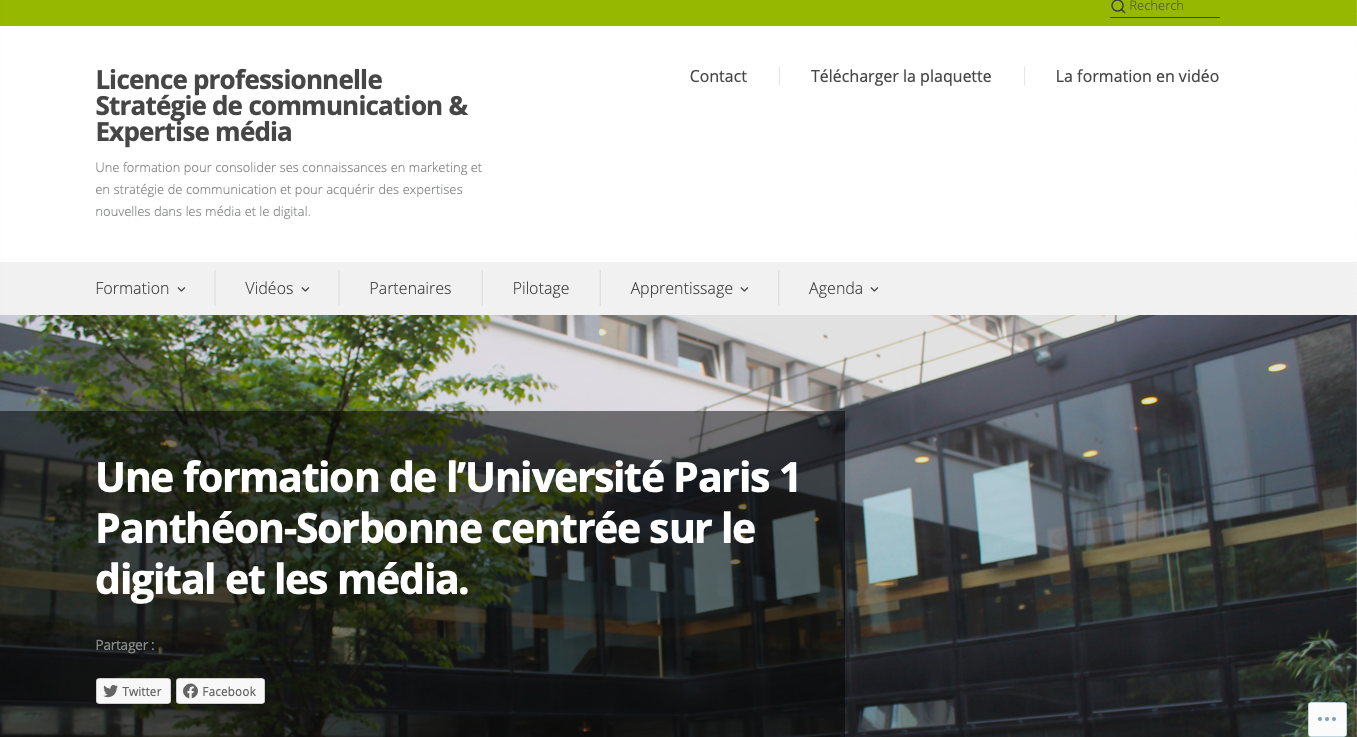Screen dimensions: 1357x737
Task: Click the Facebook logo icon
Action: point(190,691)
